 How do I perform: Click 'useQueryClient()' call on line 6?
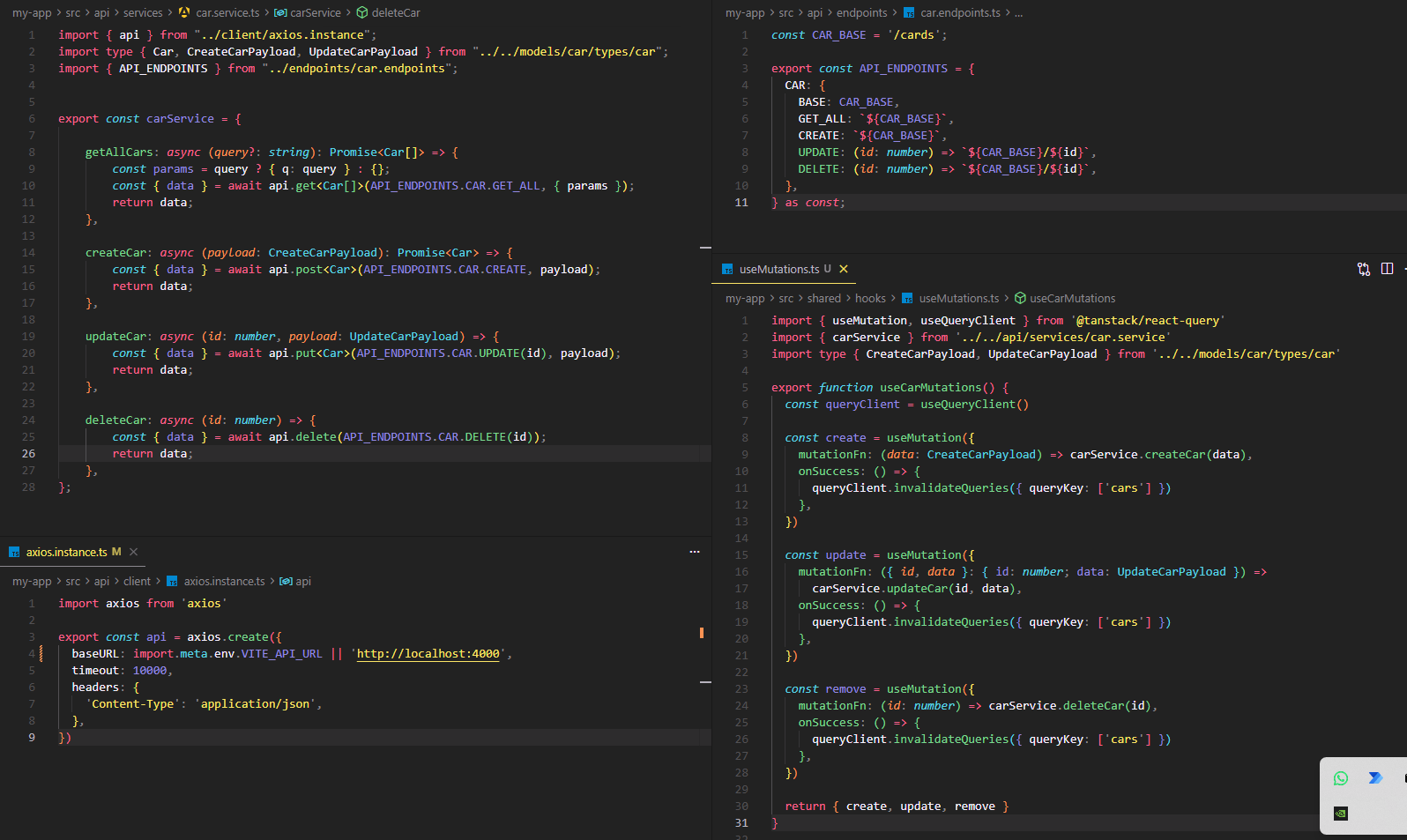[x=975, y=404]
